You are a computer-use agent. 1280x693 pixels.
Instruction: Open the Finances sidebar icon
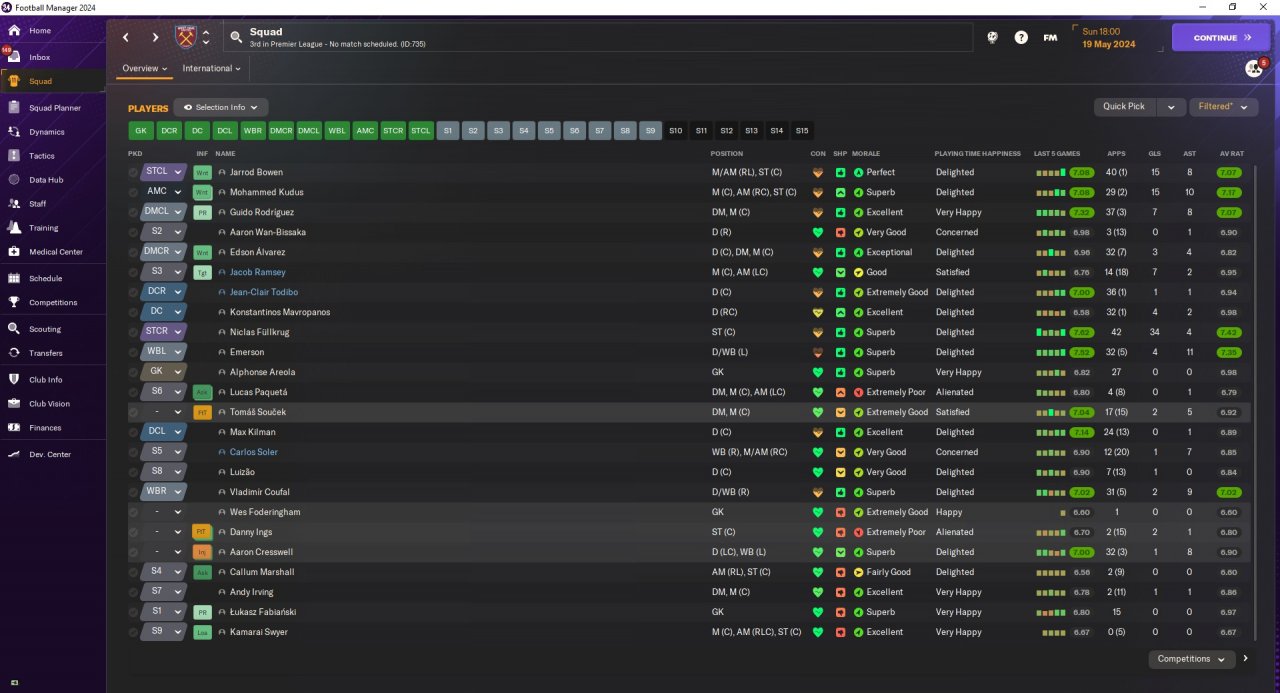tap(14, 427)
